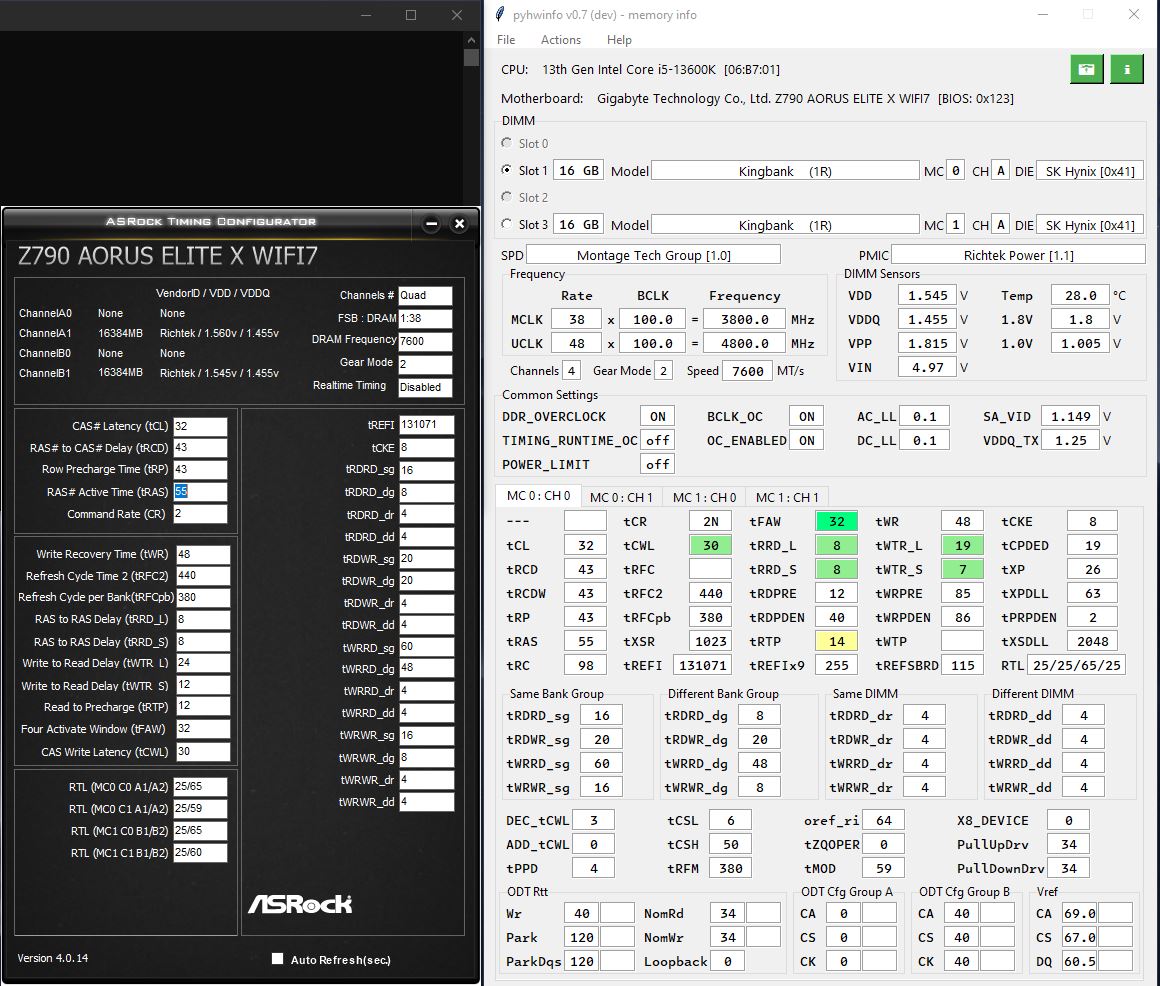Click the green screenshot capture button in pyhwinfo
This screenshot has height=986, width=1160.
[1086, 70]
